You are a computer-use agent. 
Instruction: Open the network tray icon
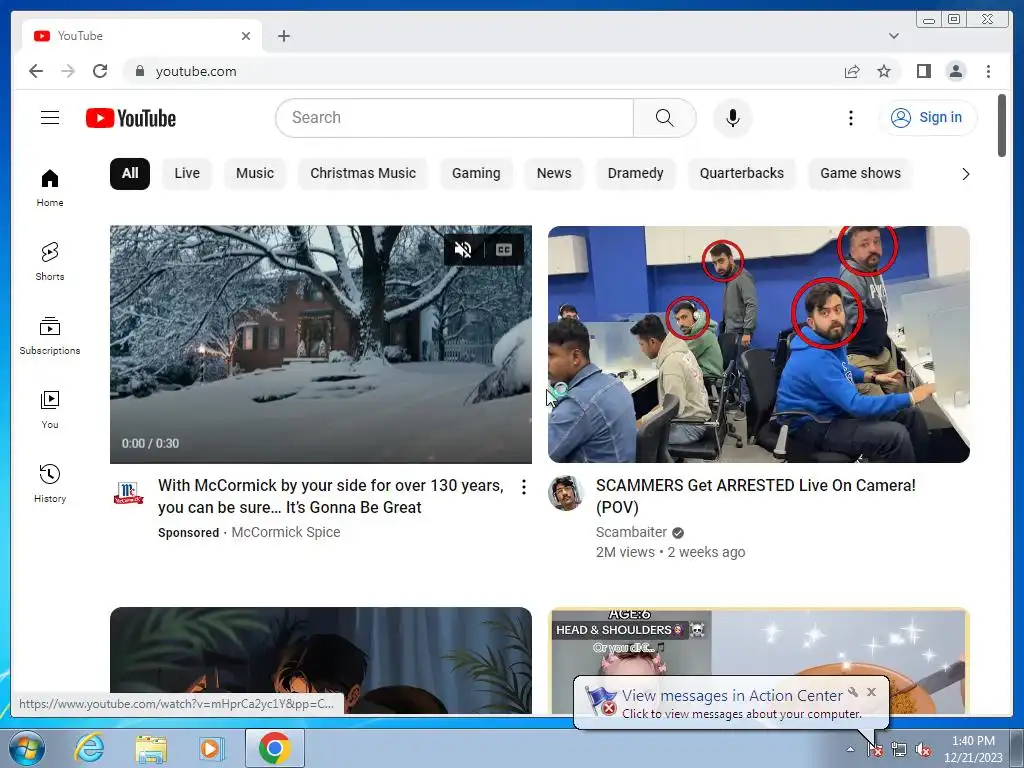(x=899, y=750)
